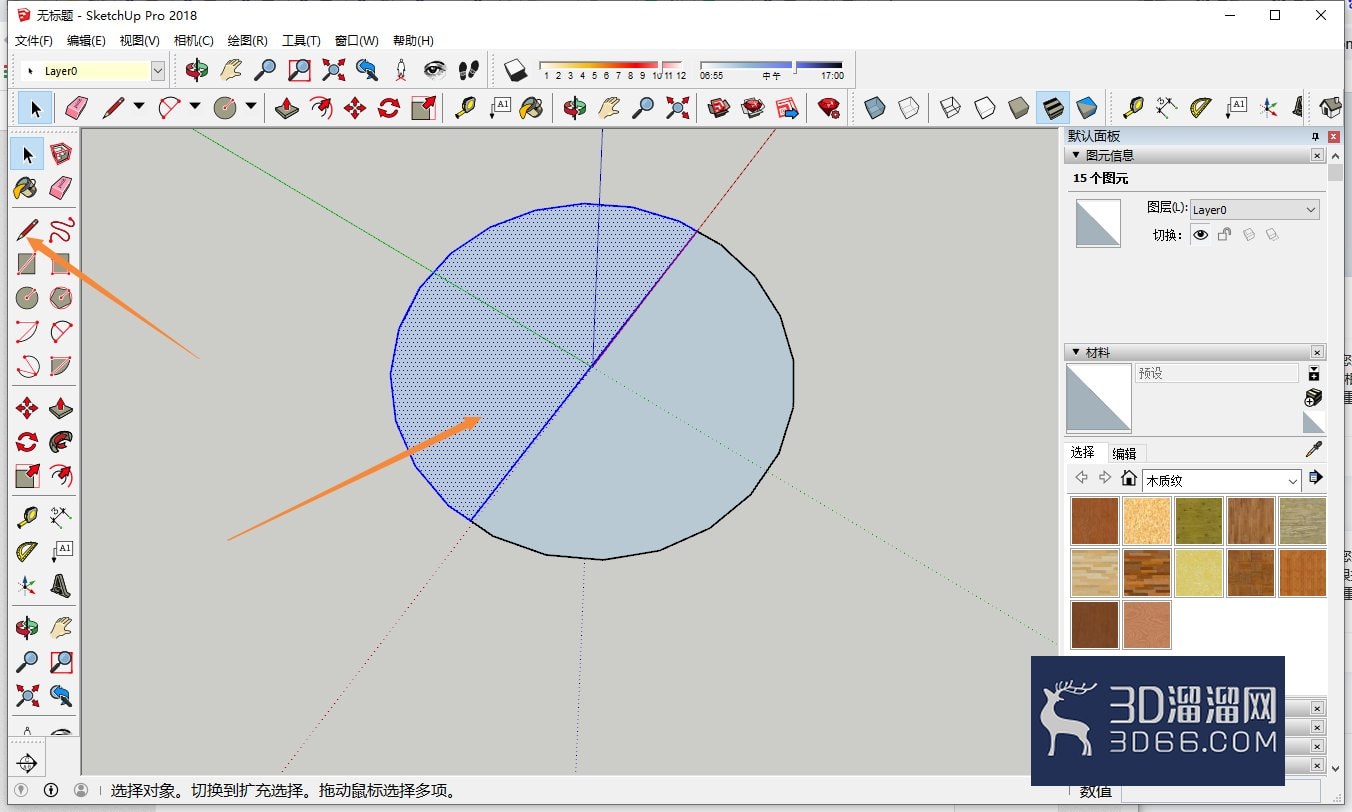Open the 帮助(H) menu
The image size is (1352, 812).
[x=413, y=41]
